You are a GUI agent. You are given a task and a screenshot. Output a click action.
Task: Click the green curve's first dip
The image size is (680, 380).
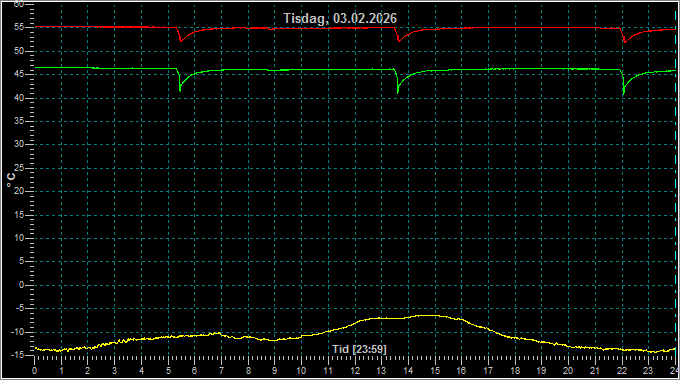pyautogui.click(x=180, y=90)
